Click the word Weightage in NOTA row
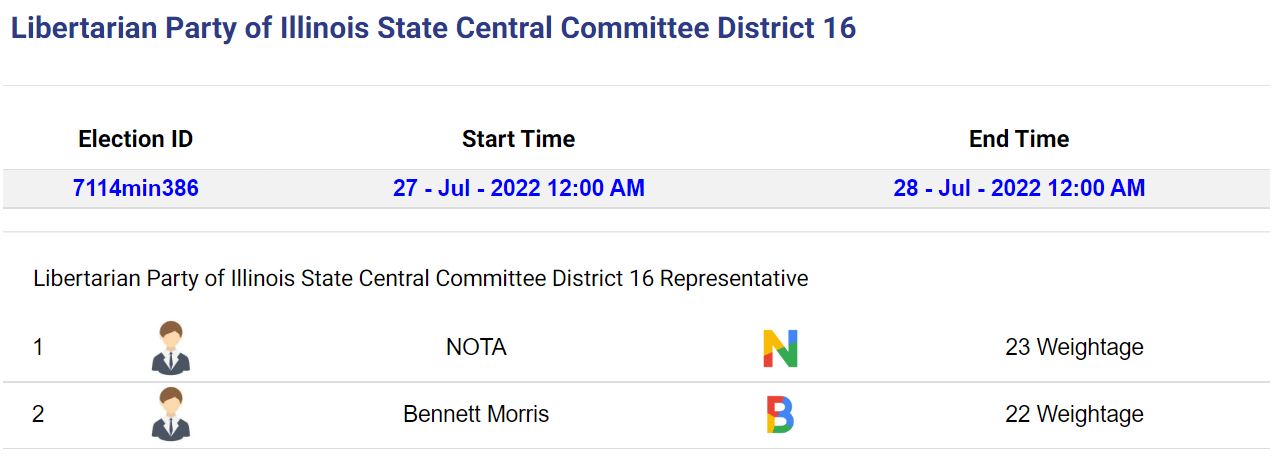The height and width of the screenshot is (467, 1276). pos(1090,348)
